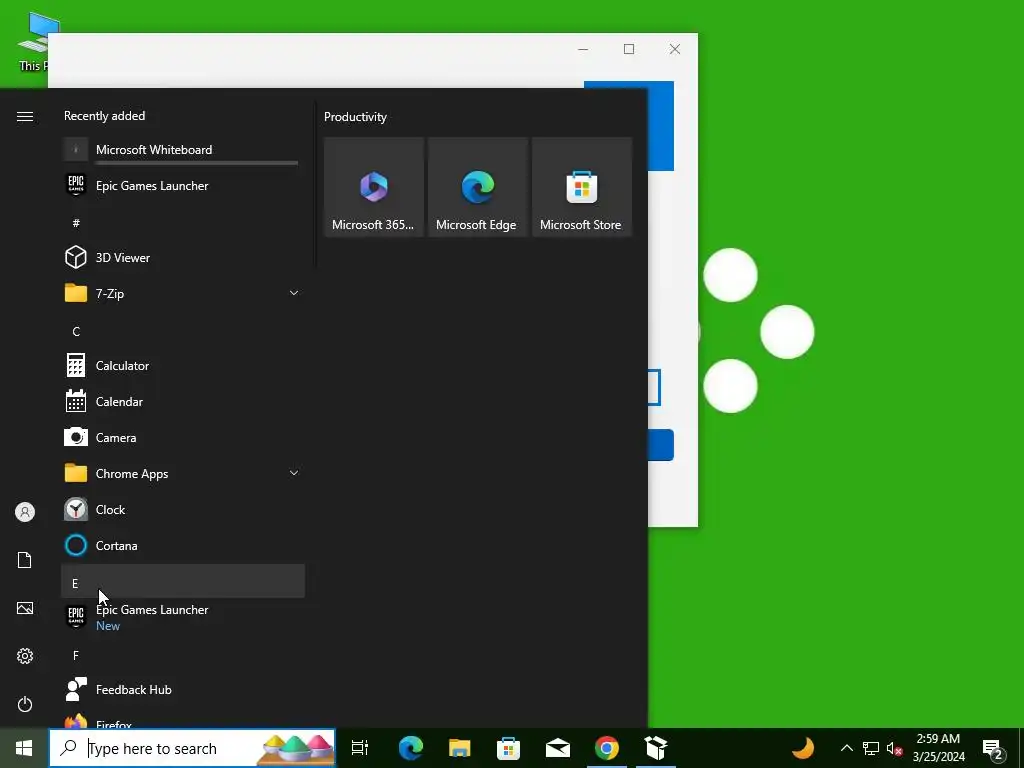Screen dimensions: 1024x768
Task: Open This PC desktop icon
Action: click(x=33, y=40)
